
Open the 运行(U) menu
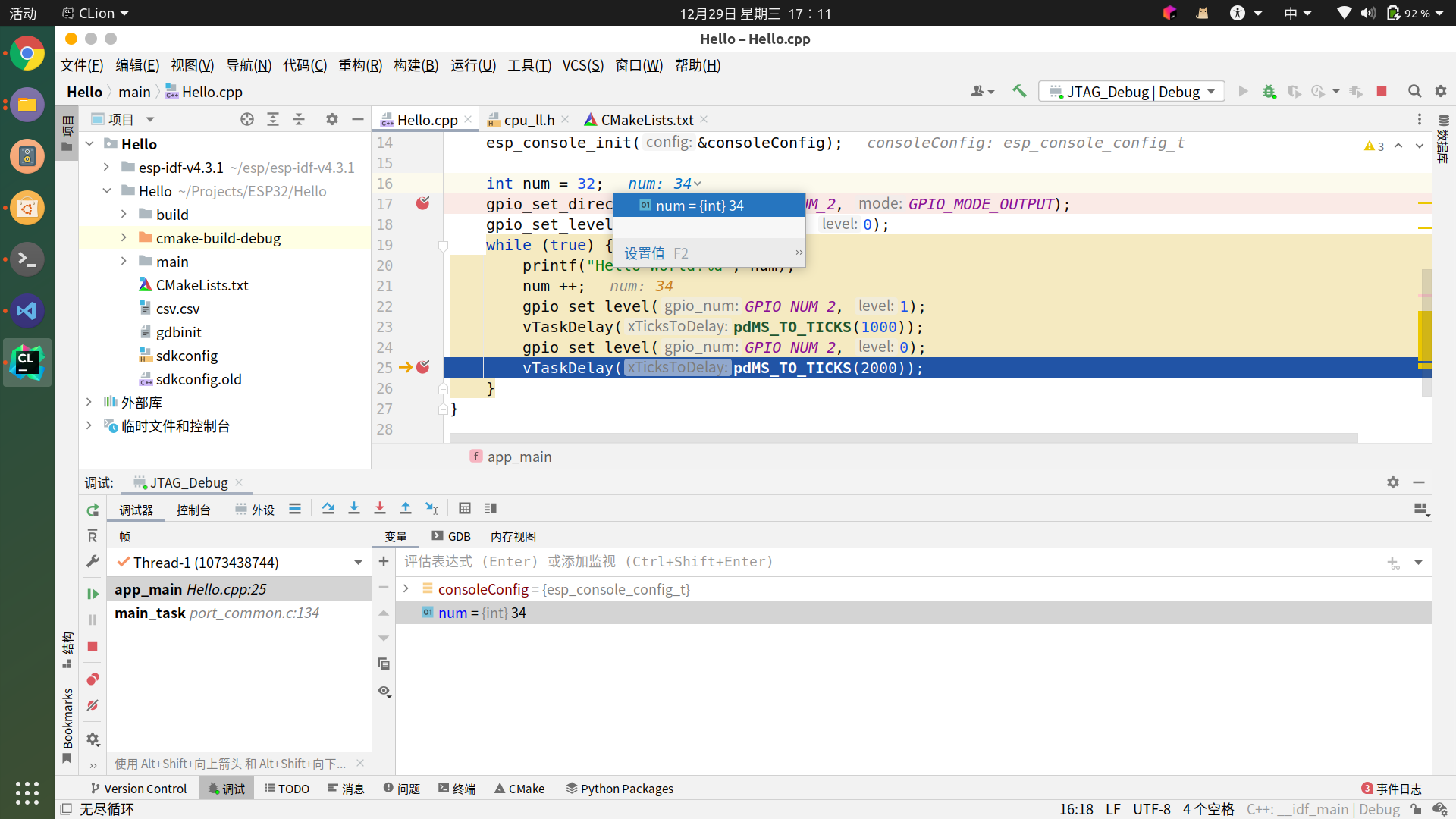coord(472,65)
